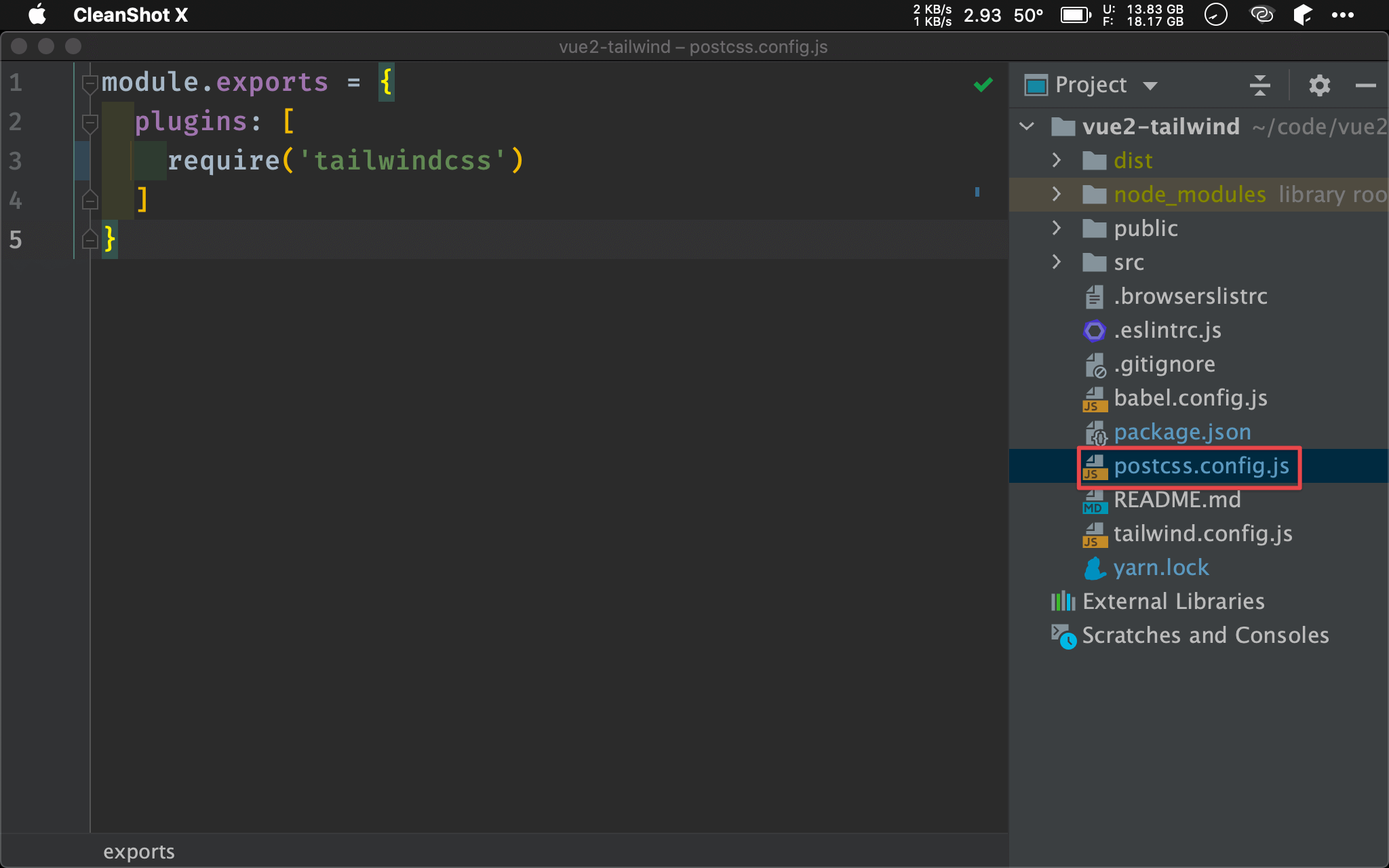The image size is (1389, 868).
Task: Select node_modules library root row
Action: (x=1198, y=195)
